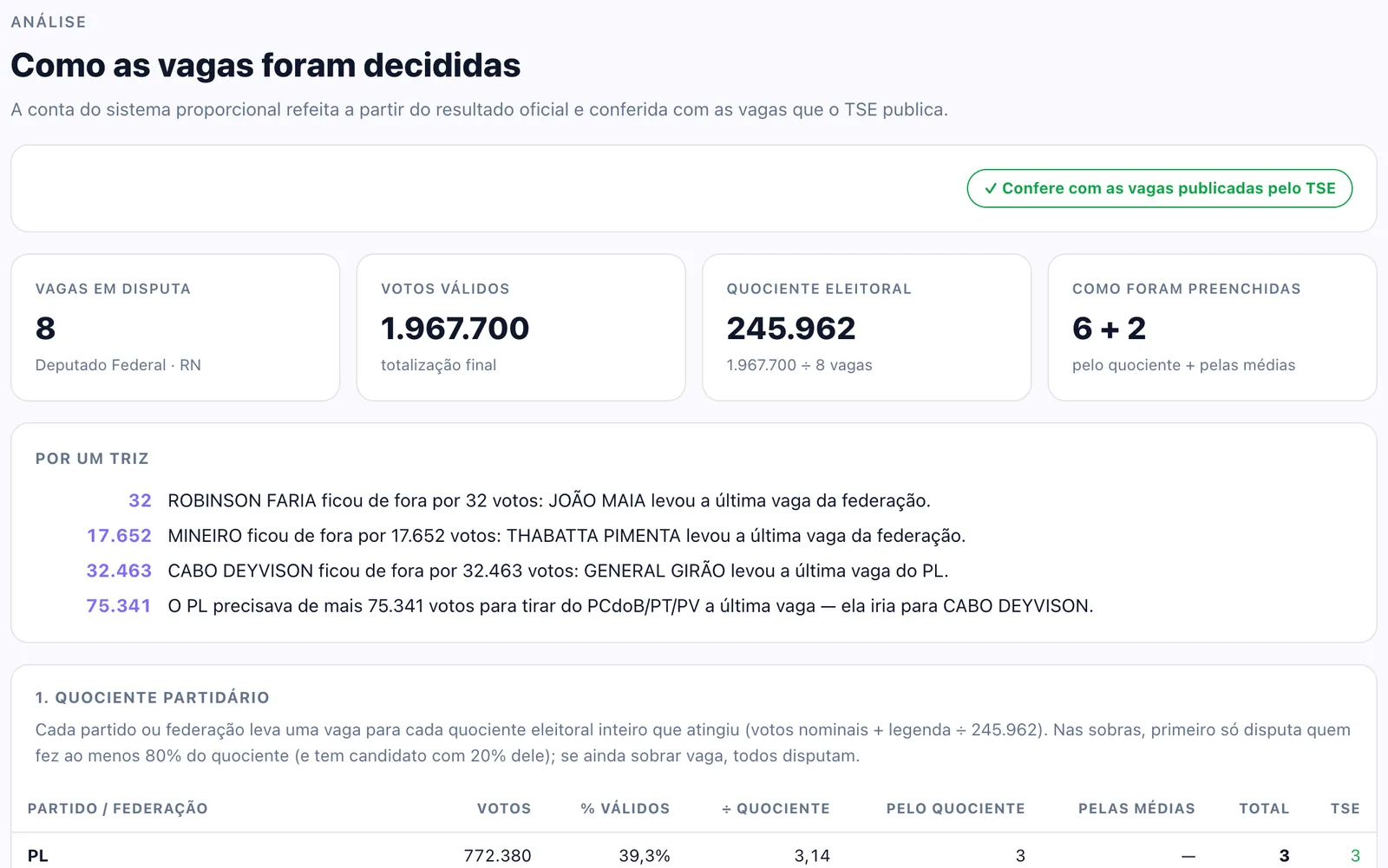Click the 'PELAS MÉDIAS' column header
This screenshot has width=1388, height=868.
pos(1136,808)
